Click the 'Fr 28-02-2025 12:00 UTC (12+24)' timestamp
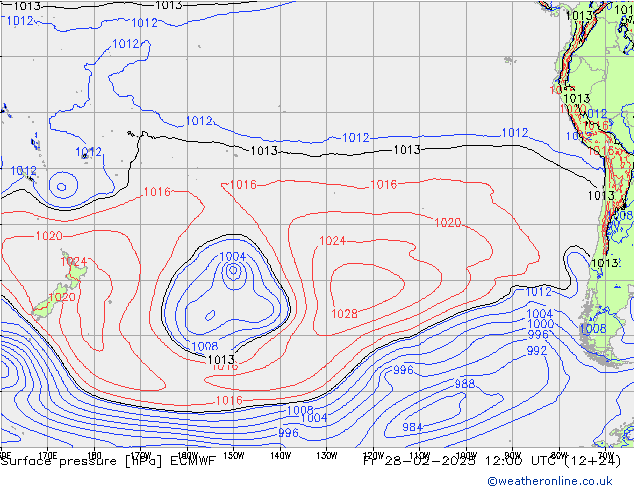The height and width of the screenshot is (490, 634). (x=492, y=461)
